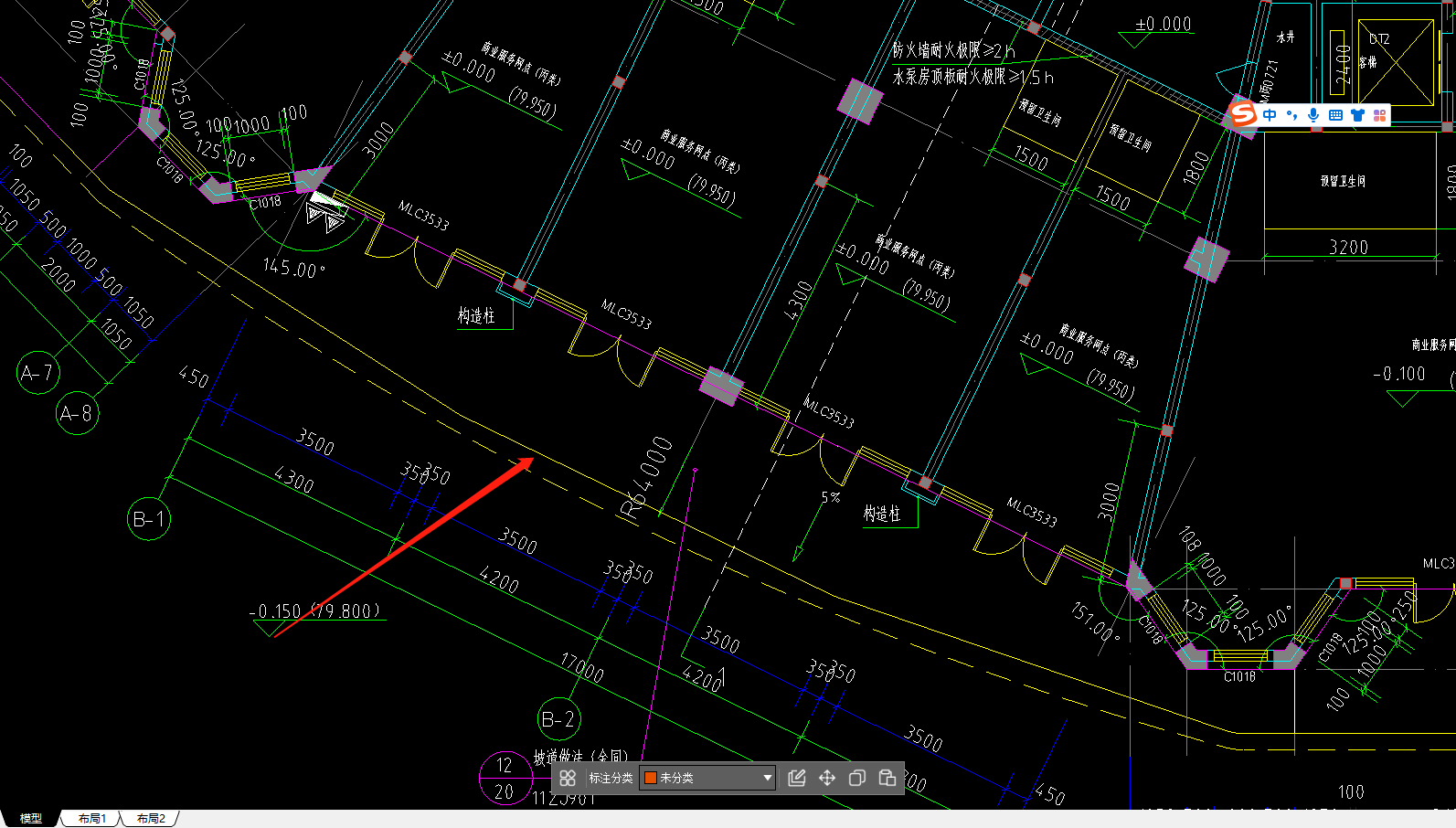This screenshot has height=828, width=1456.
Task: Select the R64000 radius dimension text
Action: coord(647,479)
